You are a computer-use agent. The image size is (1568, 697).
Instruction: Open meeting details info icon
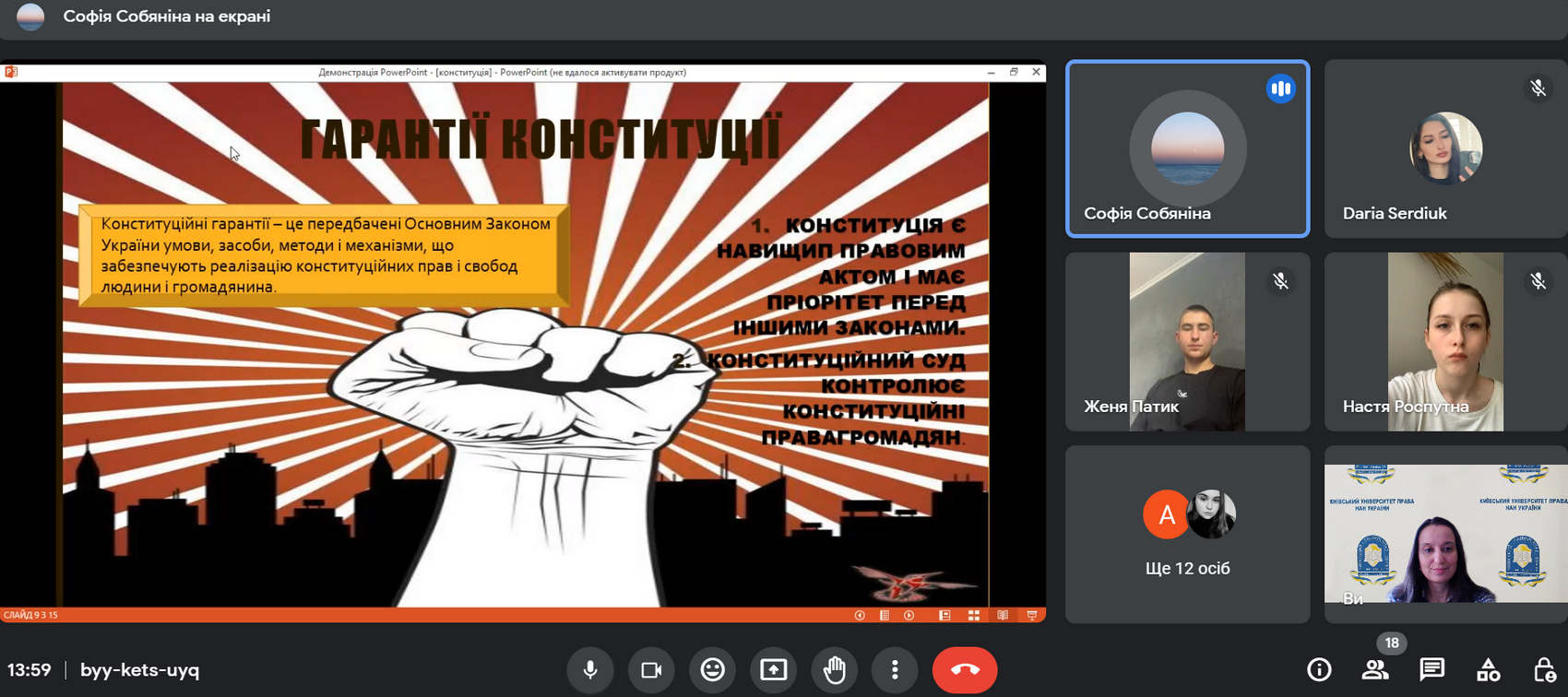coord(1319,670)
